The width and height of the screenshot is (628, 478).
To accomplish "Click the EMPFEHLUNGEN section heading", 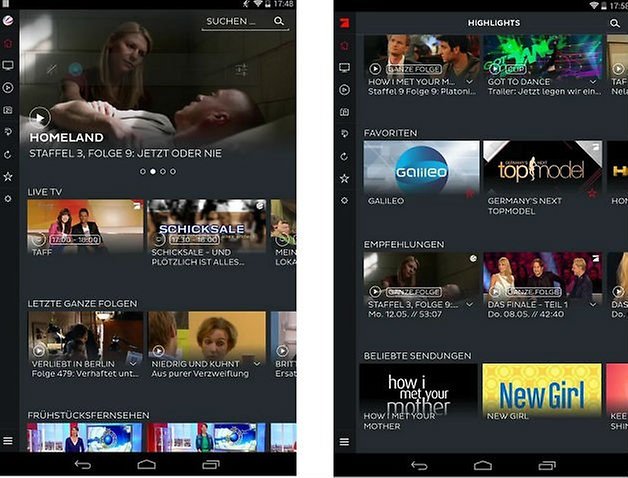I will pos(403,244).
